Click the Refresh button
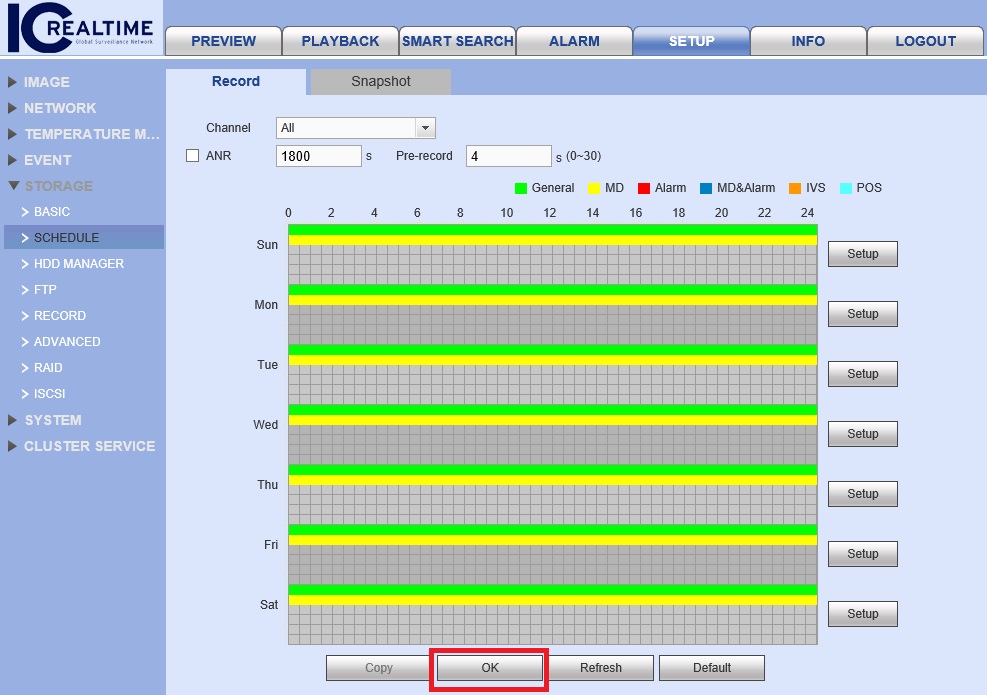 pos(601,668)
